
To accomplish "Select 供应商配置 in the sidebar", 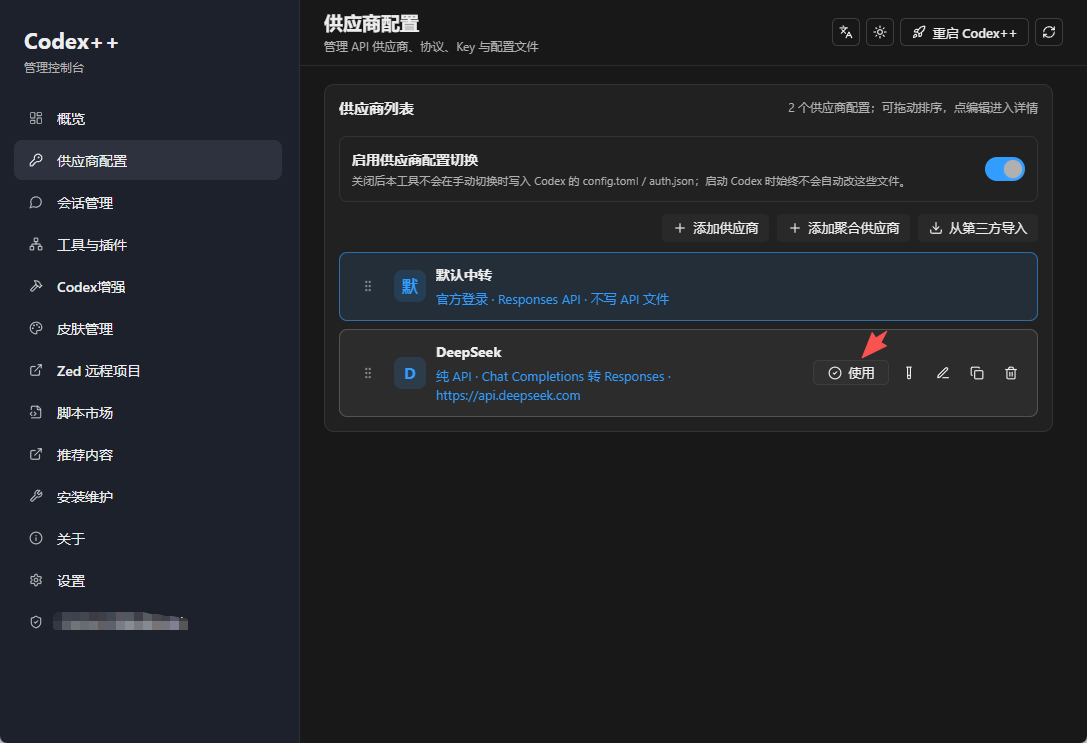I will 148,160.
